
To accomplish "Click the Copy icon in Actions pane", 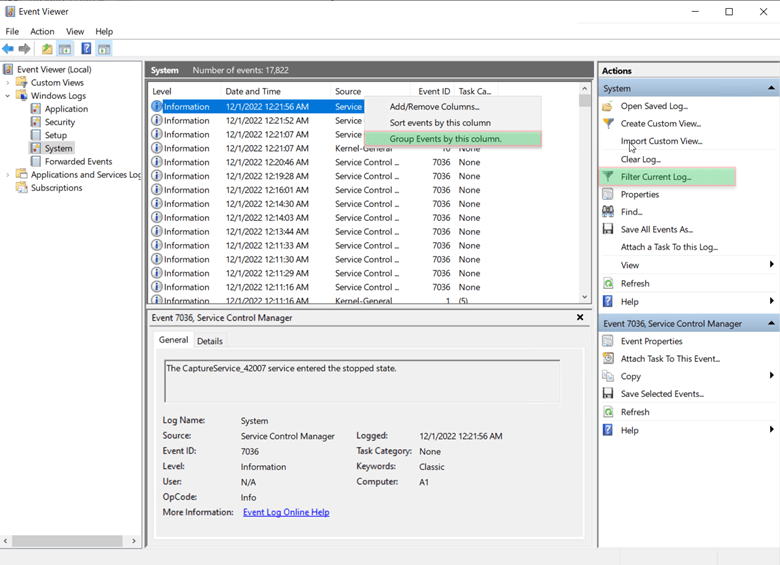I will pos(608,376).
